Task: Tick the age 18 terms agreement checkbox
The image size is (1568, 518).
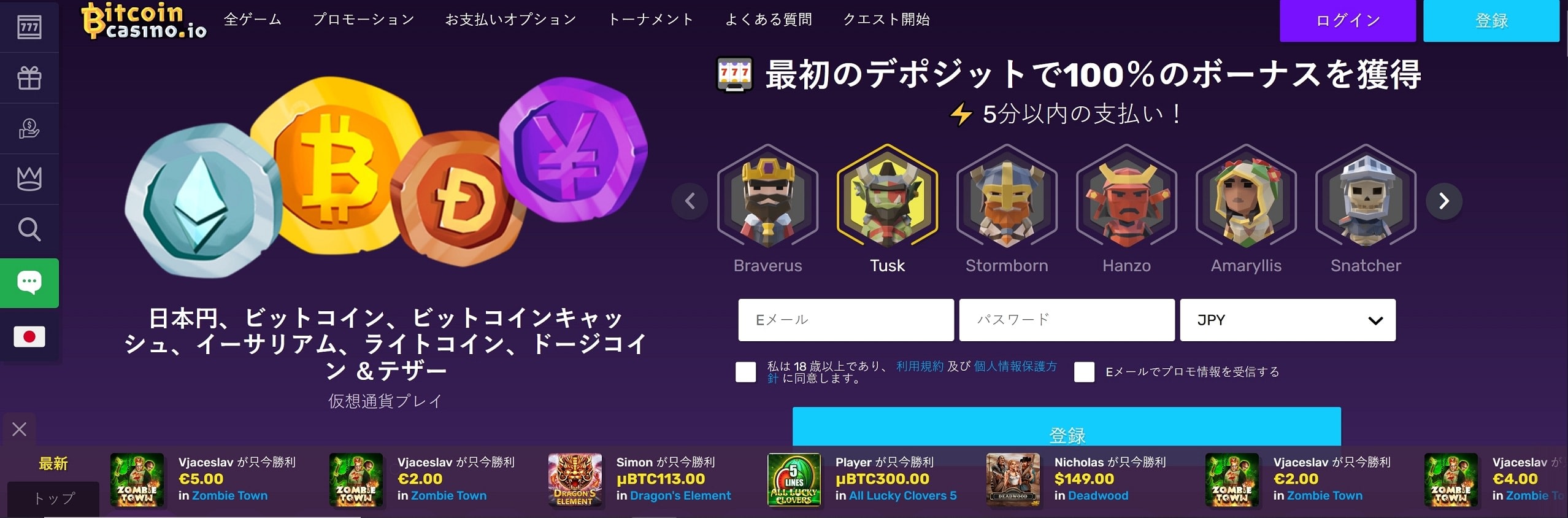Action: [x=745, y=372]
